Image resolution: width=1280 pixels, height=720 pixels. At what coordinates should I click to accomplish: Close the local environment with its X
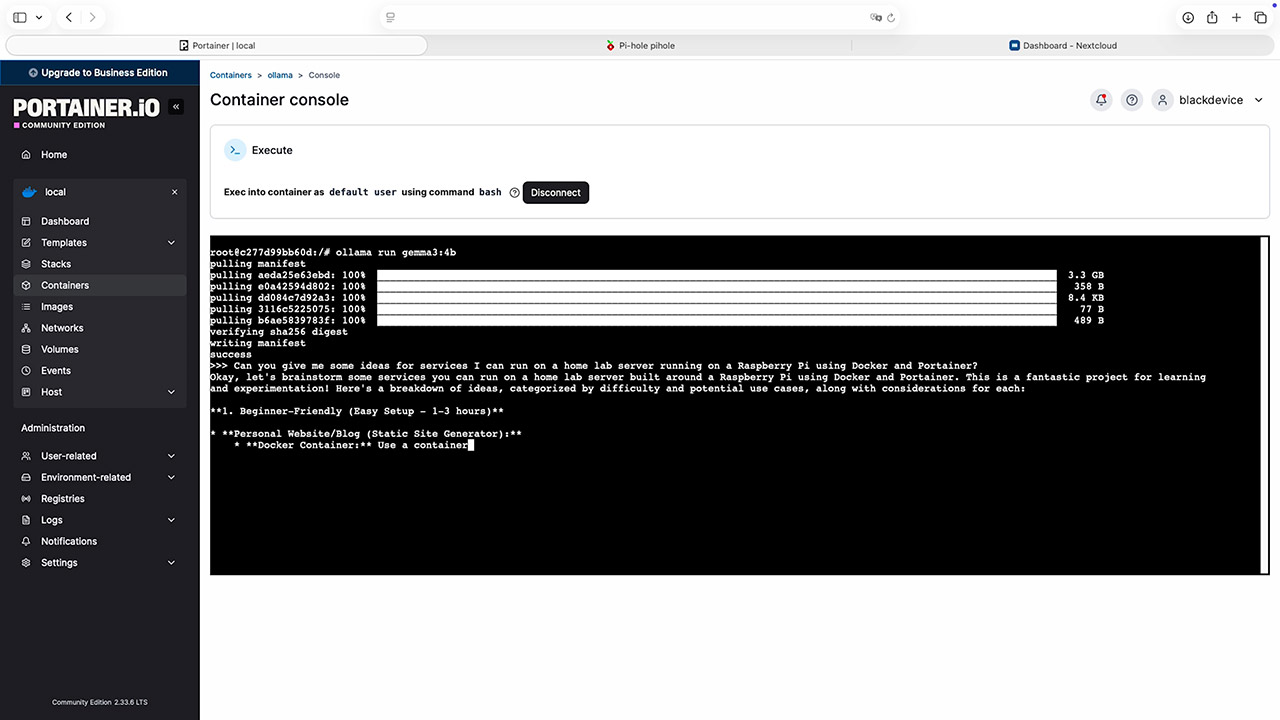(x=174, y=191)
